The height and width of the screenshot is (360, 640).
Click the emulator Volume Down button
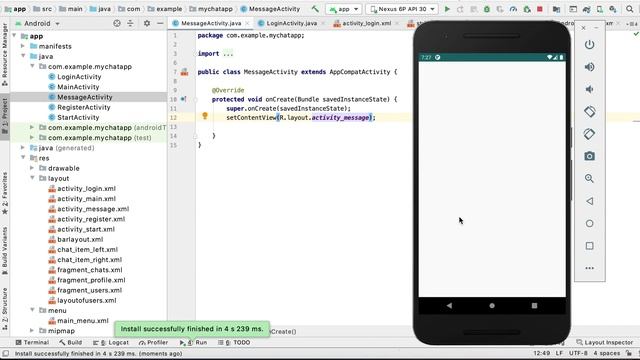[x=589, y=89]
